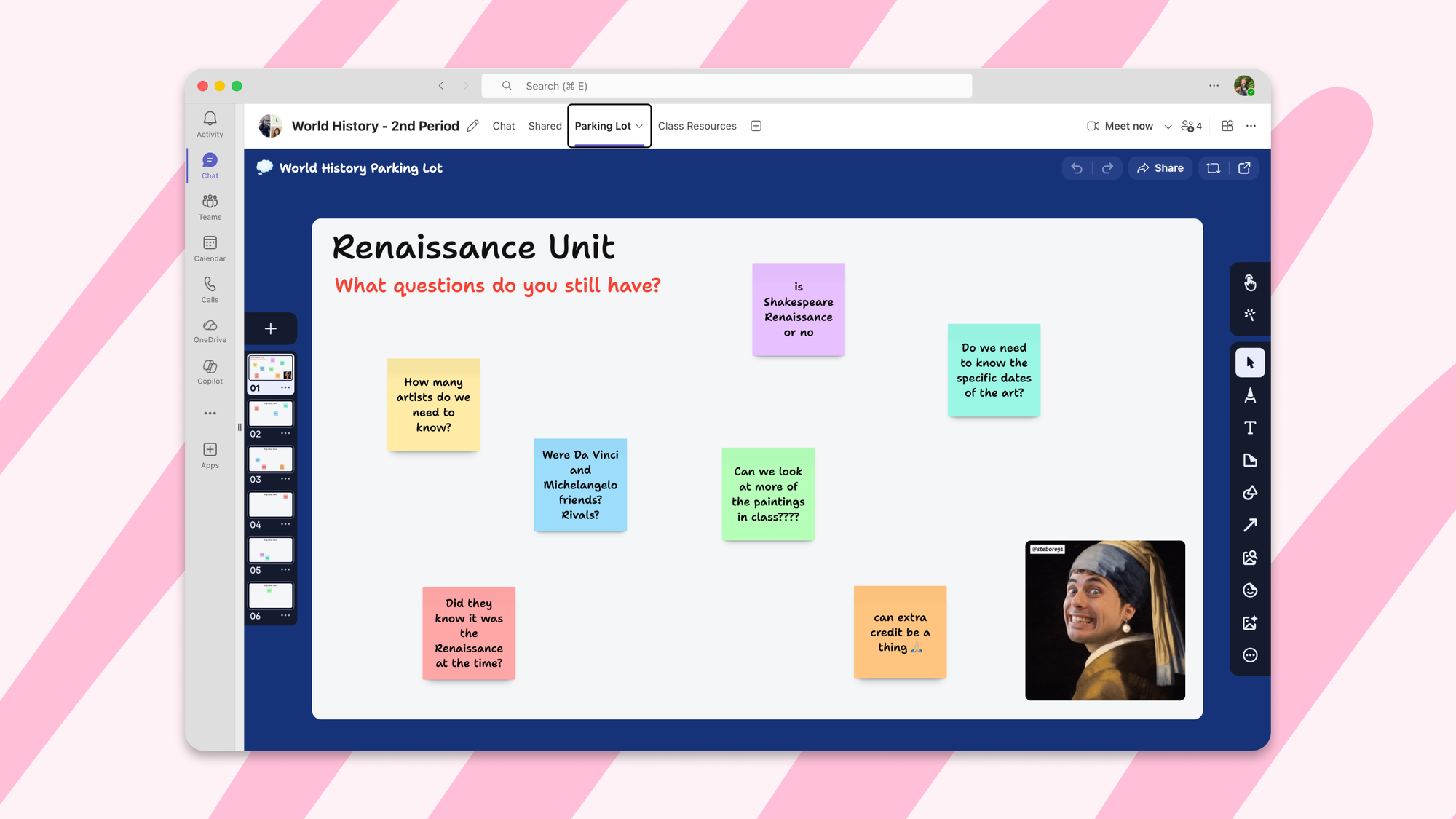
Task: Open the Teams Calendar from the sidebar
Action: click(x=210, y=248)
